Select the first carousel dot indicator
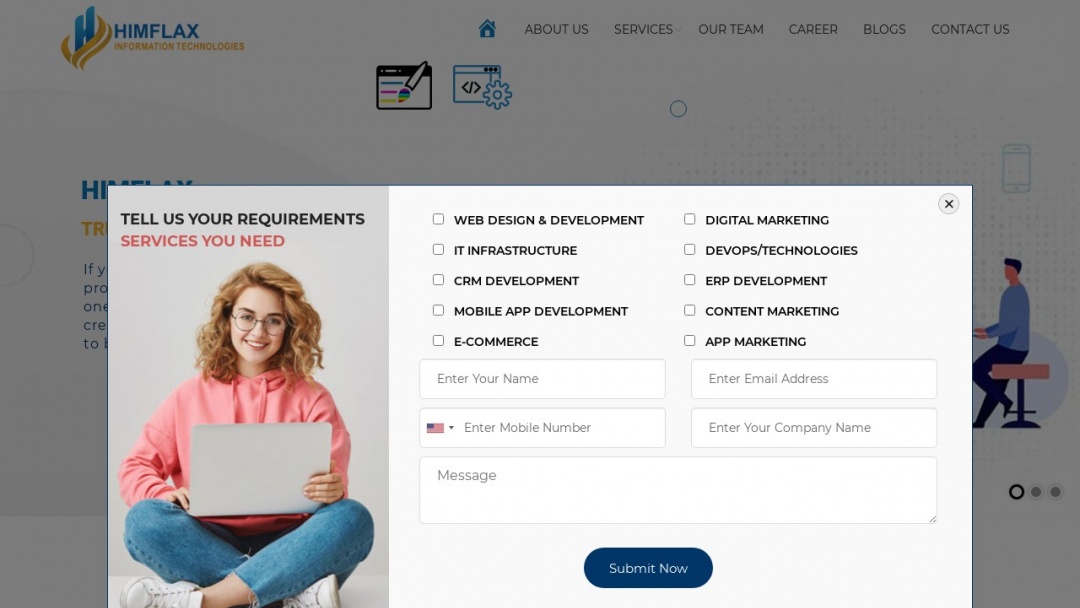 pyautogui.click(x=1017, y=491)
